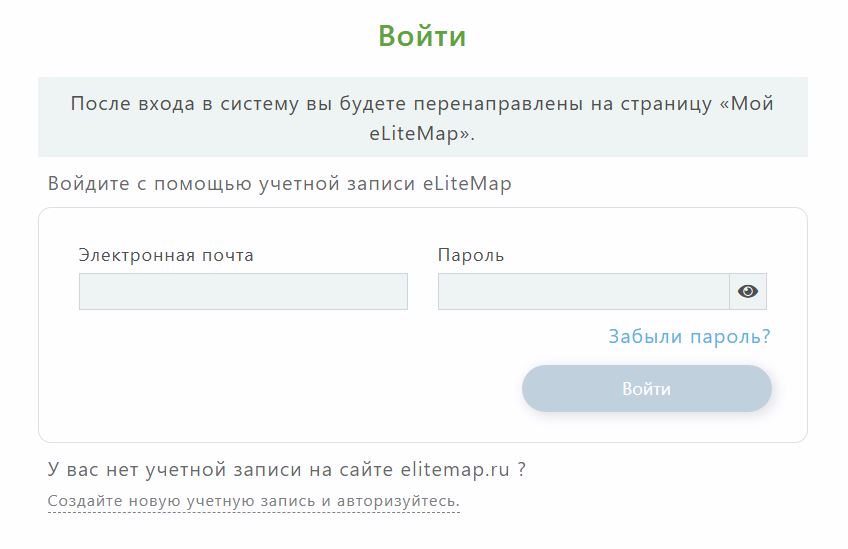Click the question mark after elitemap.ru
848x549 pixels.
(522, 469)
